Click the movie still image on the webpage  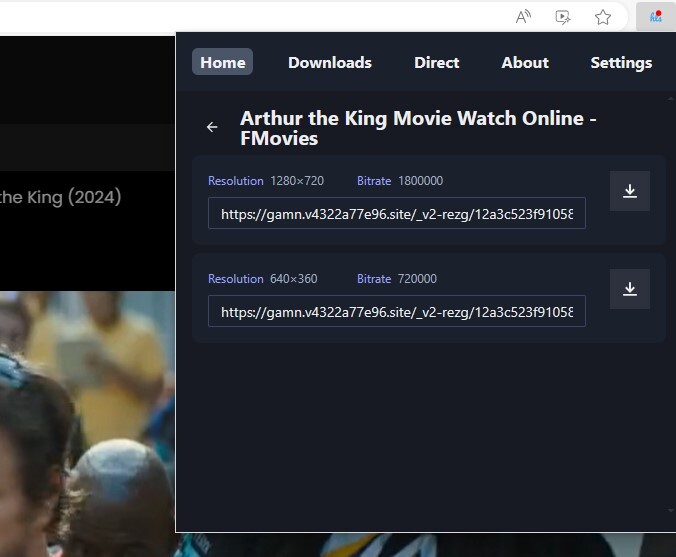coord(87,423)
